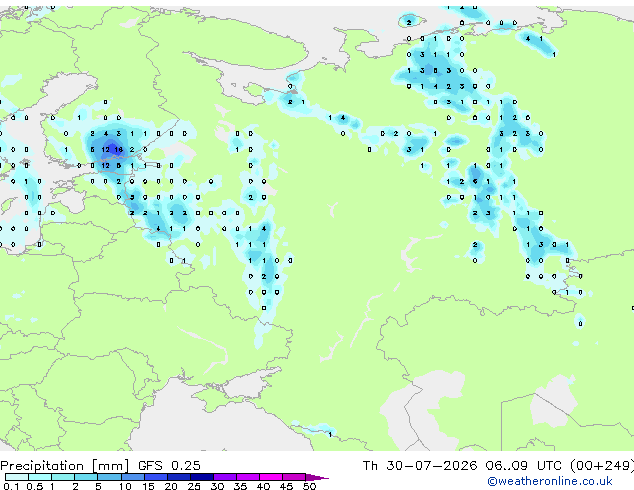Click the '(00+249)' forecast offset label

(602, 466)
